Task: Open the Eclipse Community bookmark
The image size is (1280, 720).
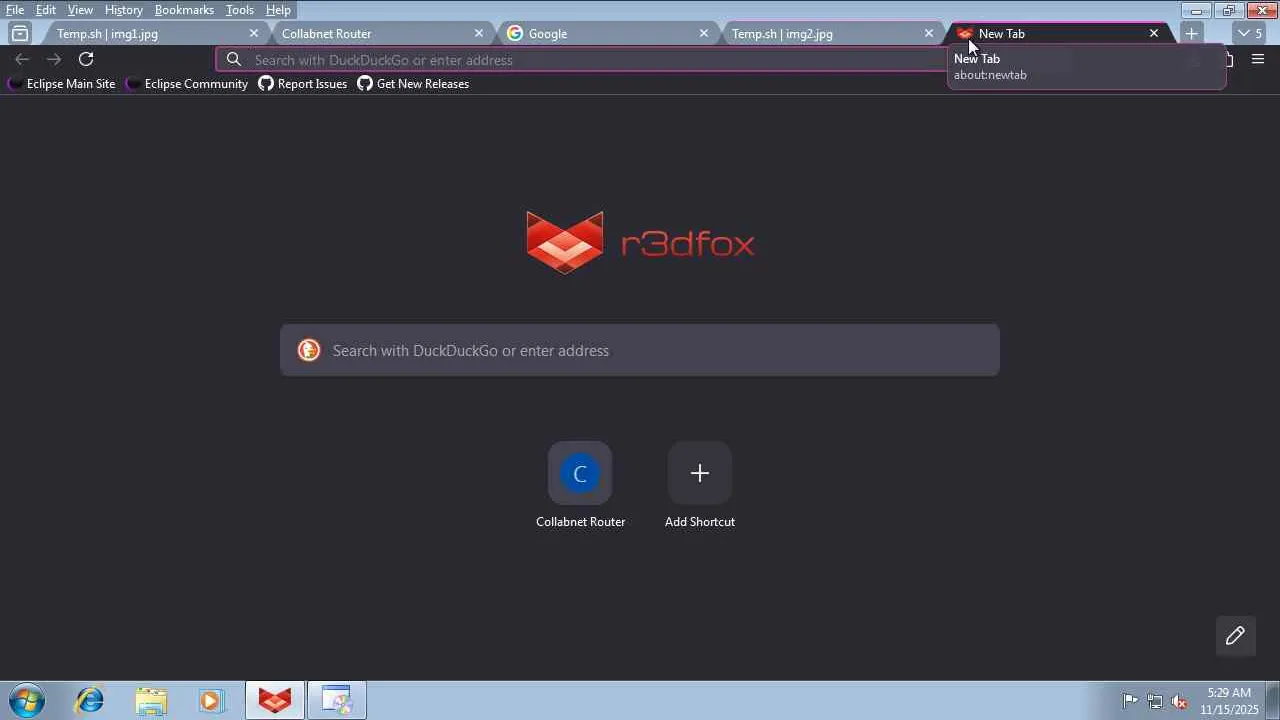Action: pyautogui.click(x=186, y=84)
